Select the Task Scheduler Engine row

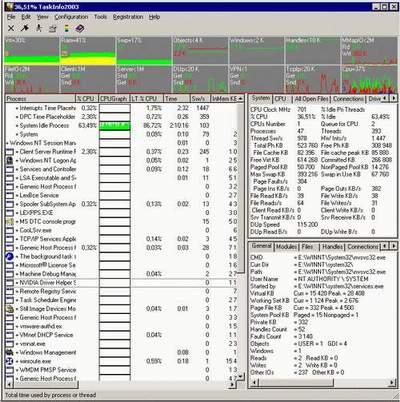(x=122, y=300)
